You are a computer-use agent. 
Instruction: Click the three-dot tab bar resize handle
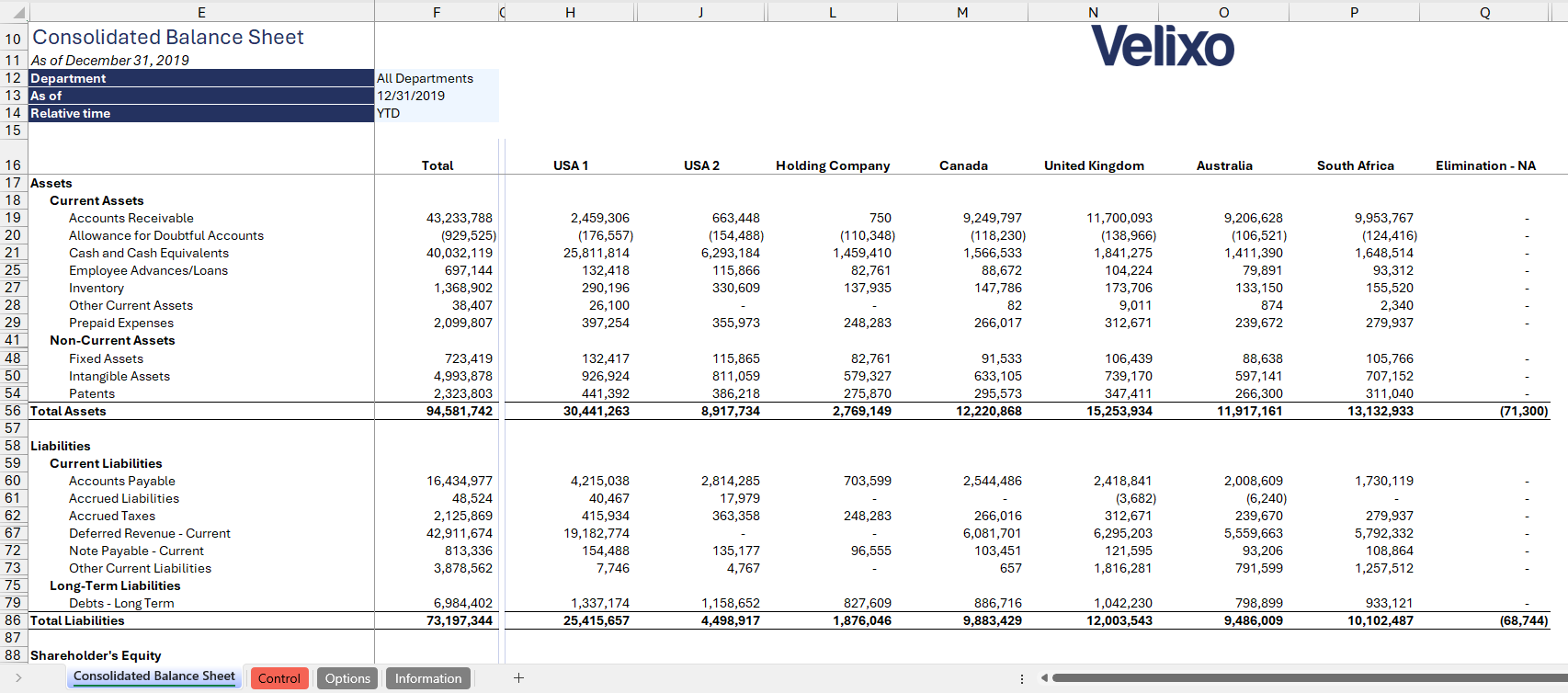[1022, 678]
